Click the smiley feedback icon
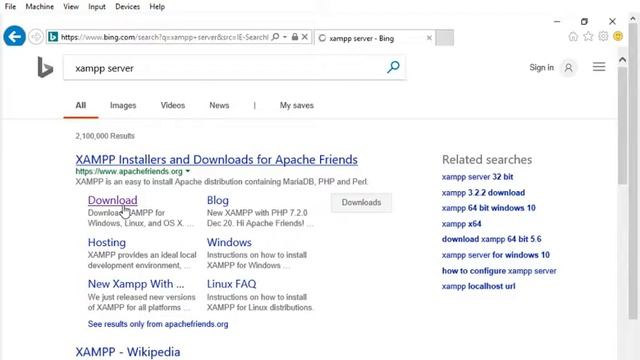The height and width of the screenshot is (360, 640). pyautogui.click(x=618, y=36)
